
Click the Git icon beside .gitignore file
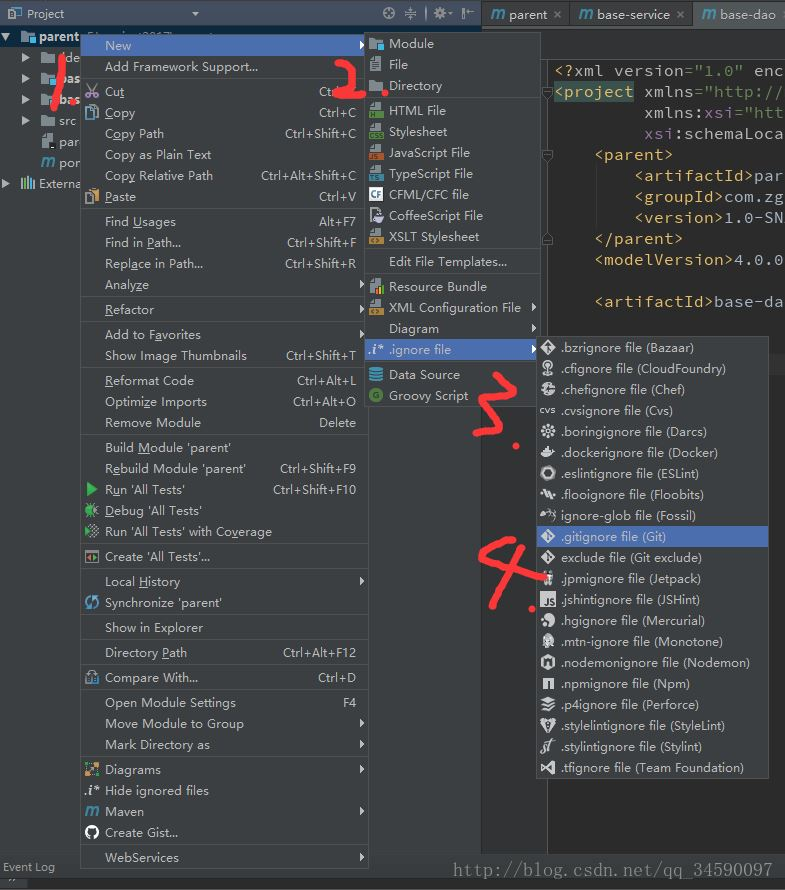pos(548,536)
